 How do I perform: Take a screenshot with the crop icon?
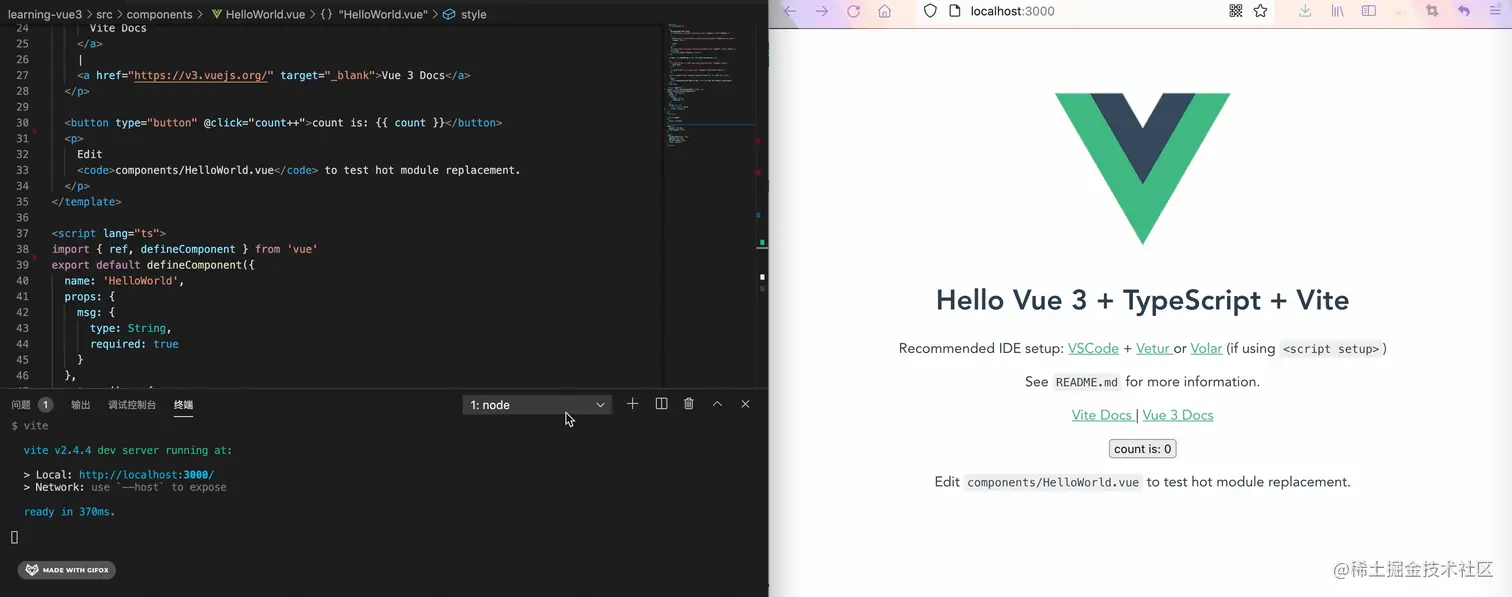(1432, 11)
